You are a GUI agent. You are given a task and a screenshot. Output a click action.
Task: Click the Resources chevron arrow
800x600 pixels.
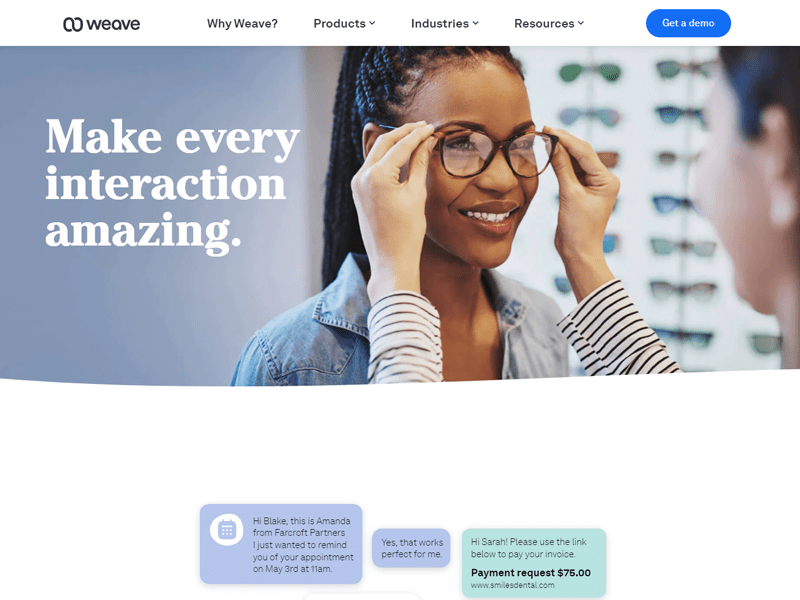[581, 23]
